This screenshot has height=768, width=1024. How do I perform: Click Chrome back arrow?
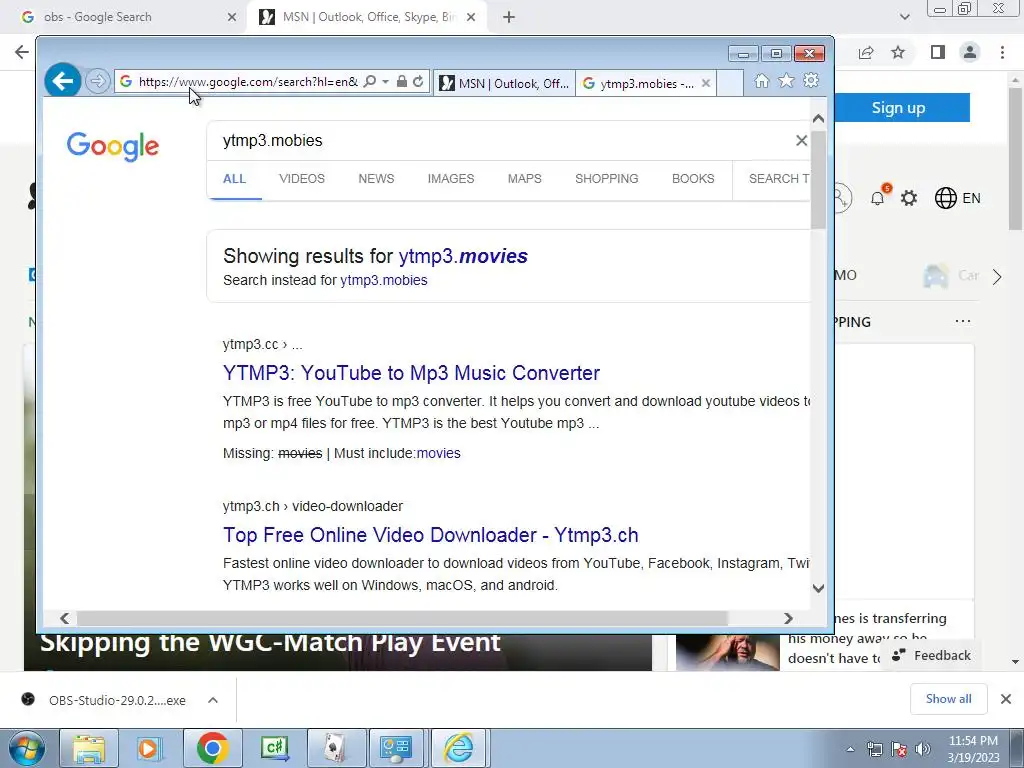pyautogui.click(x=22, y=52)
